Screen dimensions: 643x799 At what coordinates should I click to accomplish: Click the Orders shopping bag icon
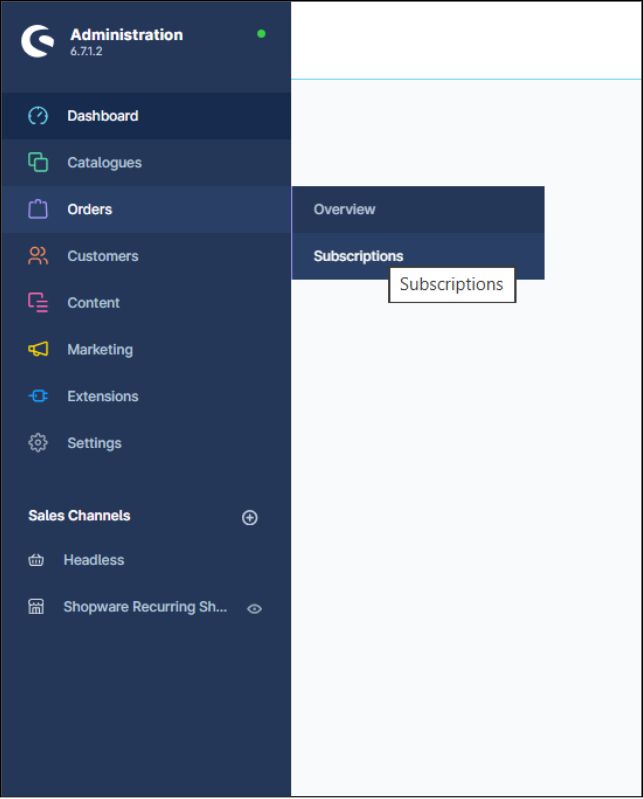38,209
